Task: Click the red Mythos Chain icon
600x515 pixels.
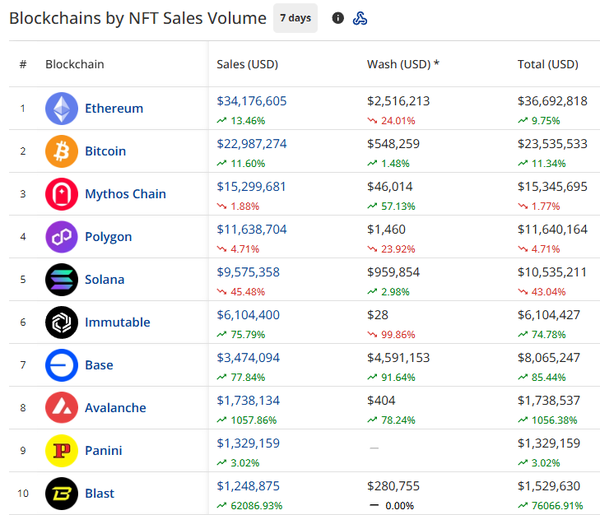Action: point(61,194)
